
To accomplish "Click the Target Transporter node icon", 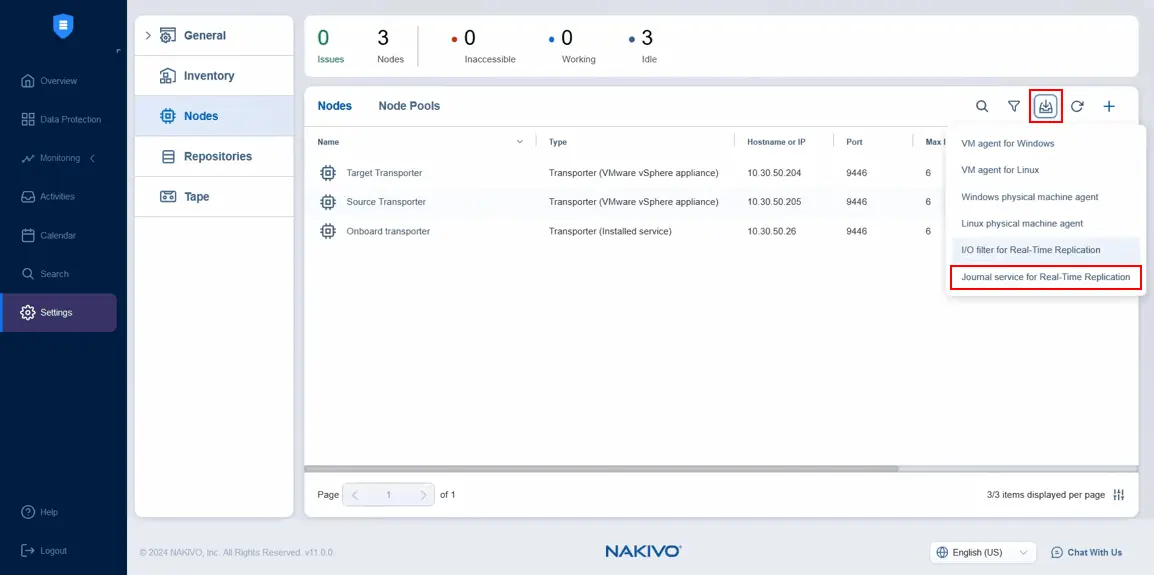I will (327, 173).
